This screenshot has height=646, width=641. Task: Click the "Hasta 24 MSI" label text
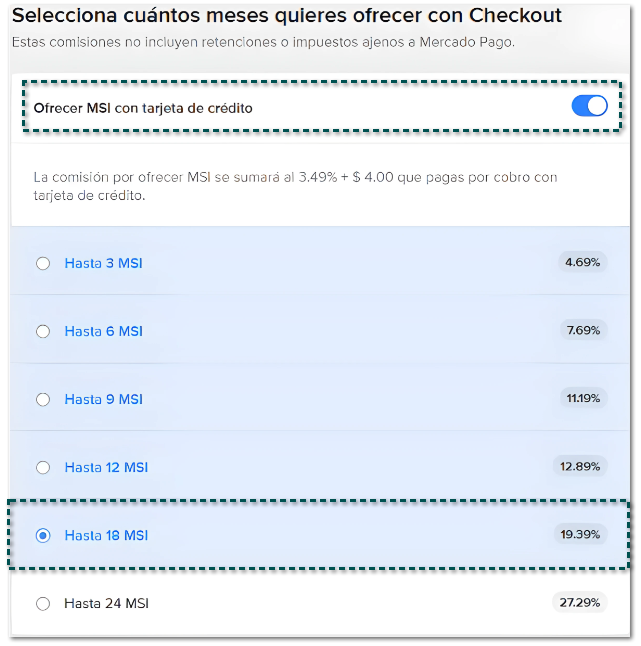(x=107, y=604)
